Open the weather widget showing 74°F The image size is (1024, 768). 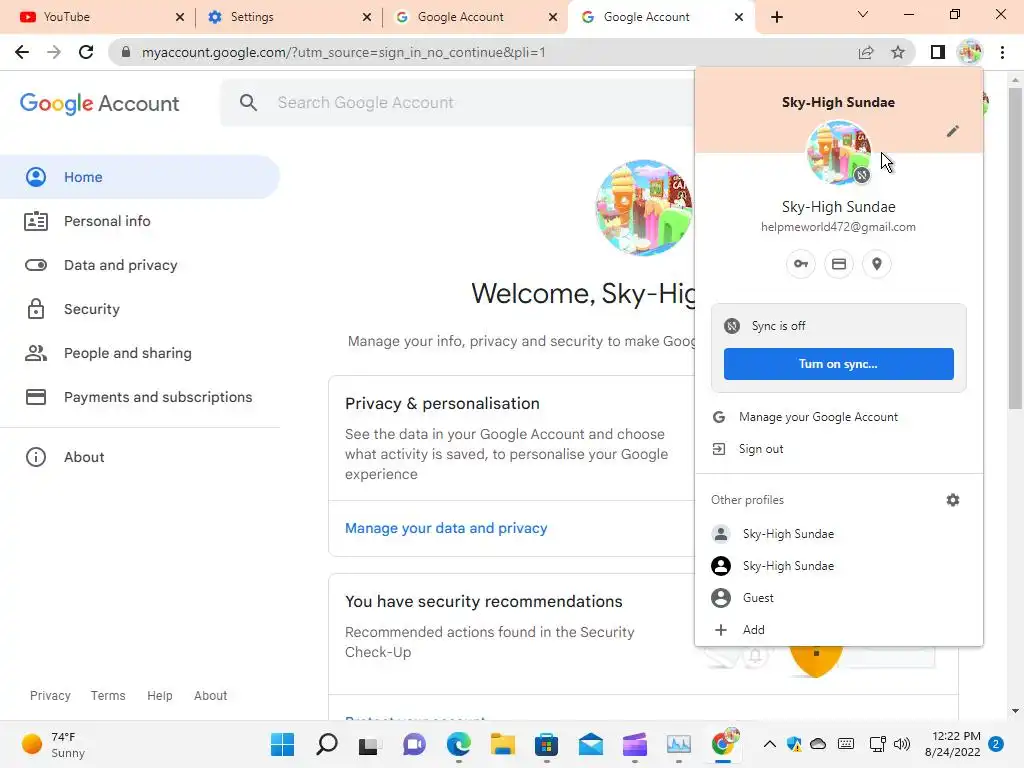(54, 744)
